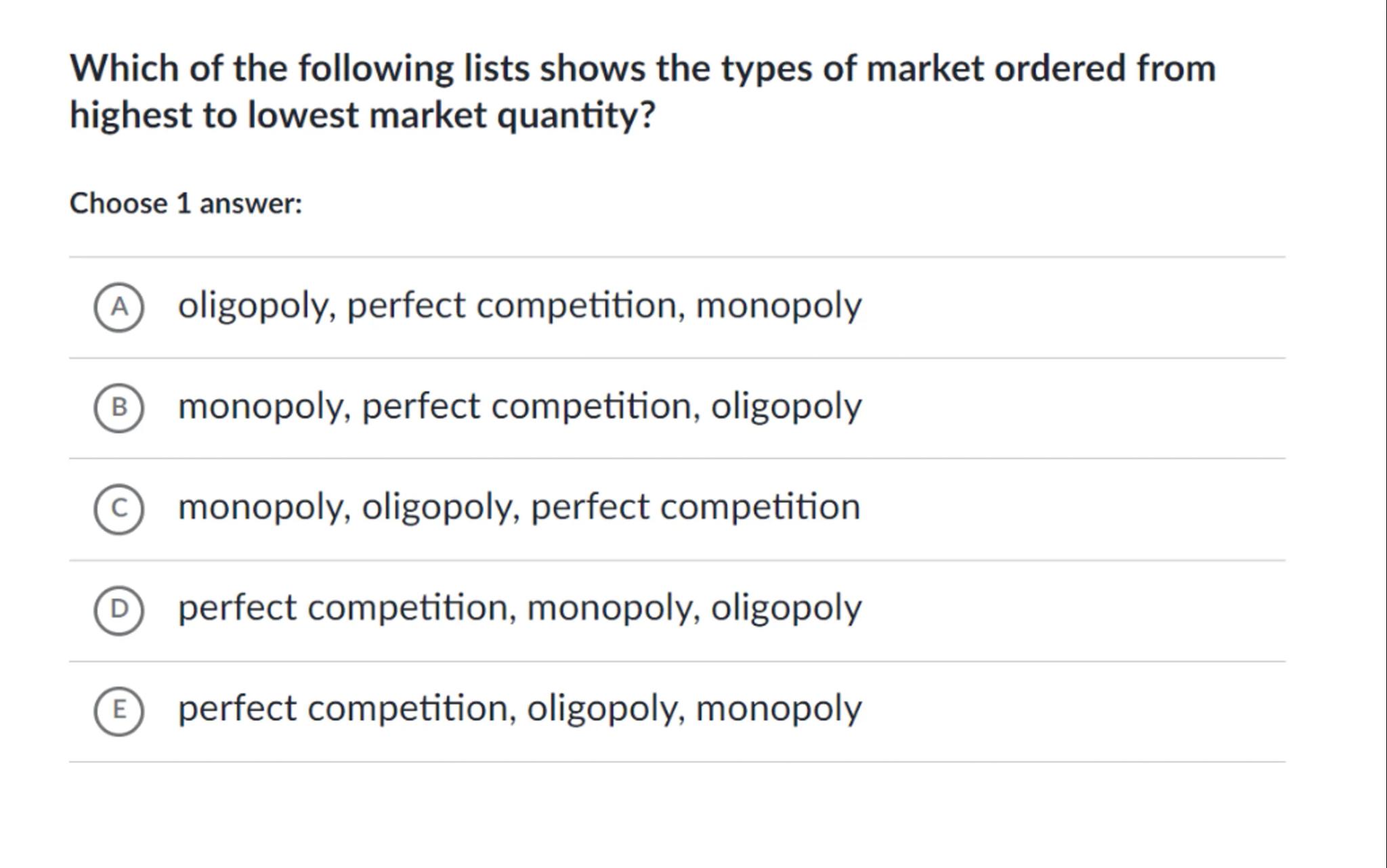Screen dimensions: 1387x868
Task: Click answer text 'monopoly, oligopoly, perfect competition'
Action: pyautogui.click(x=519, y=507)
